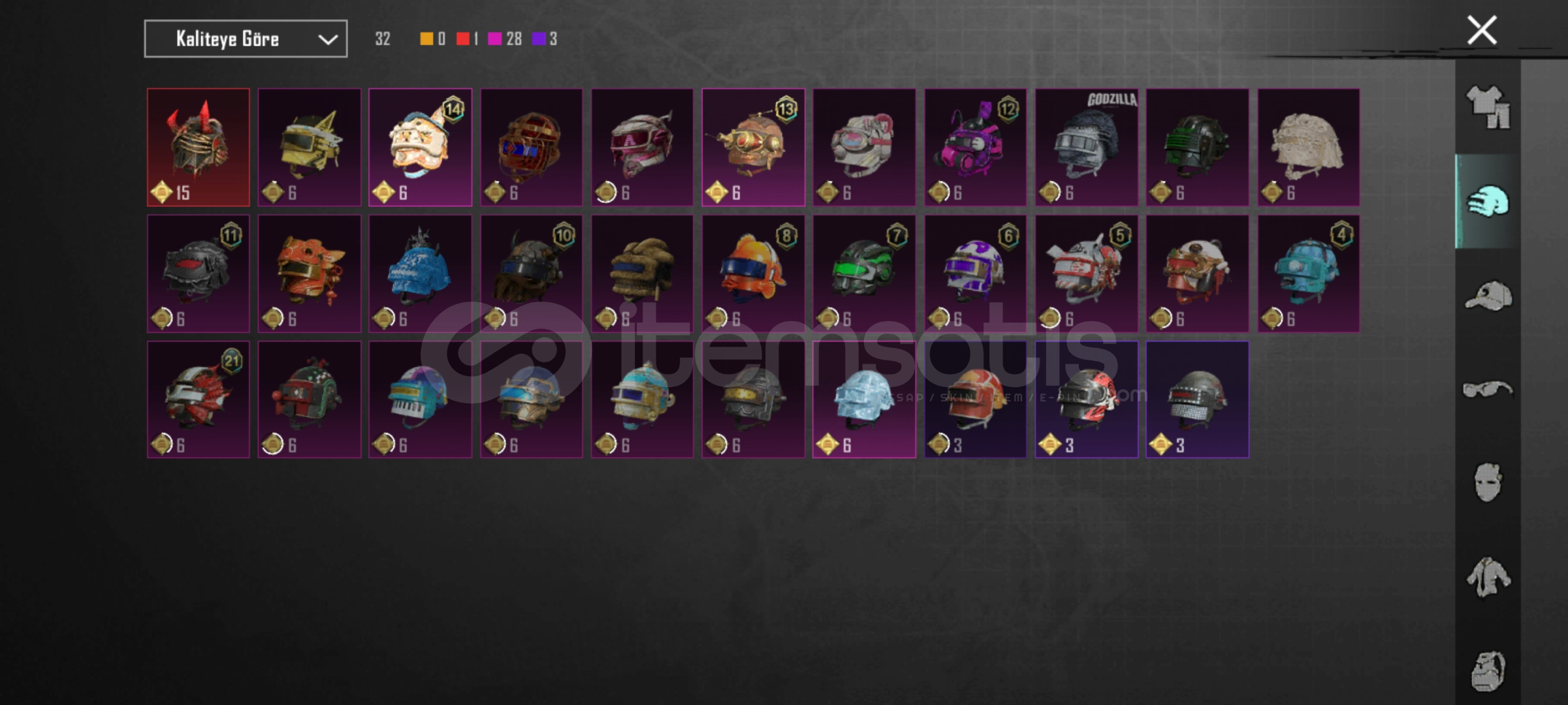
Task: Select the ice crystal helmet skin
Action: pyautogui.click(x=865, y=399)
